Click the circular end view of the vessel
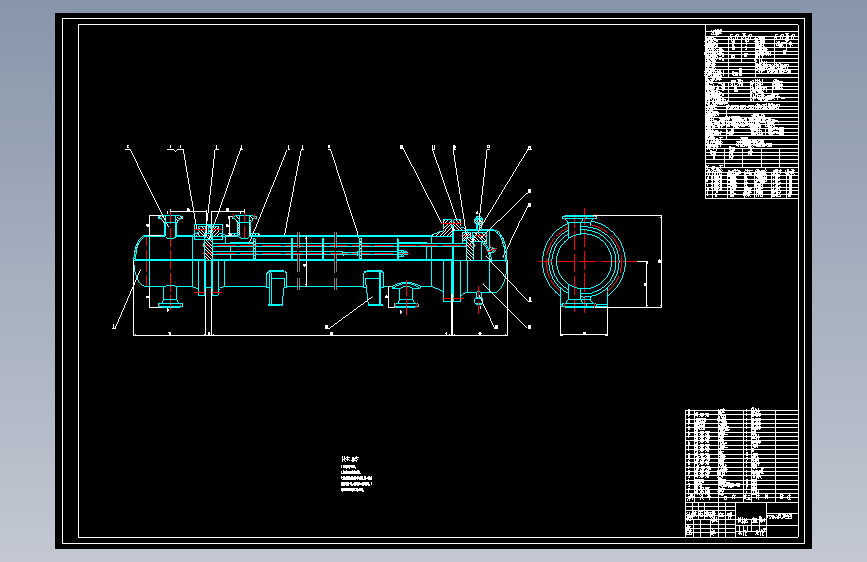Screen dimensions: 867x562 coord(584,262)
